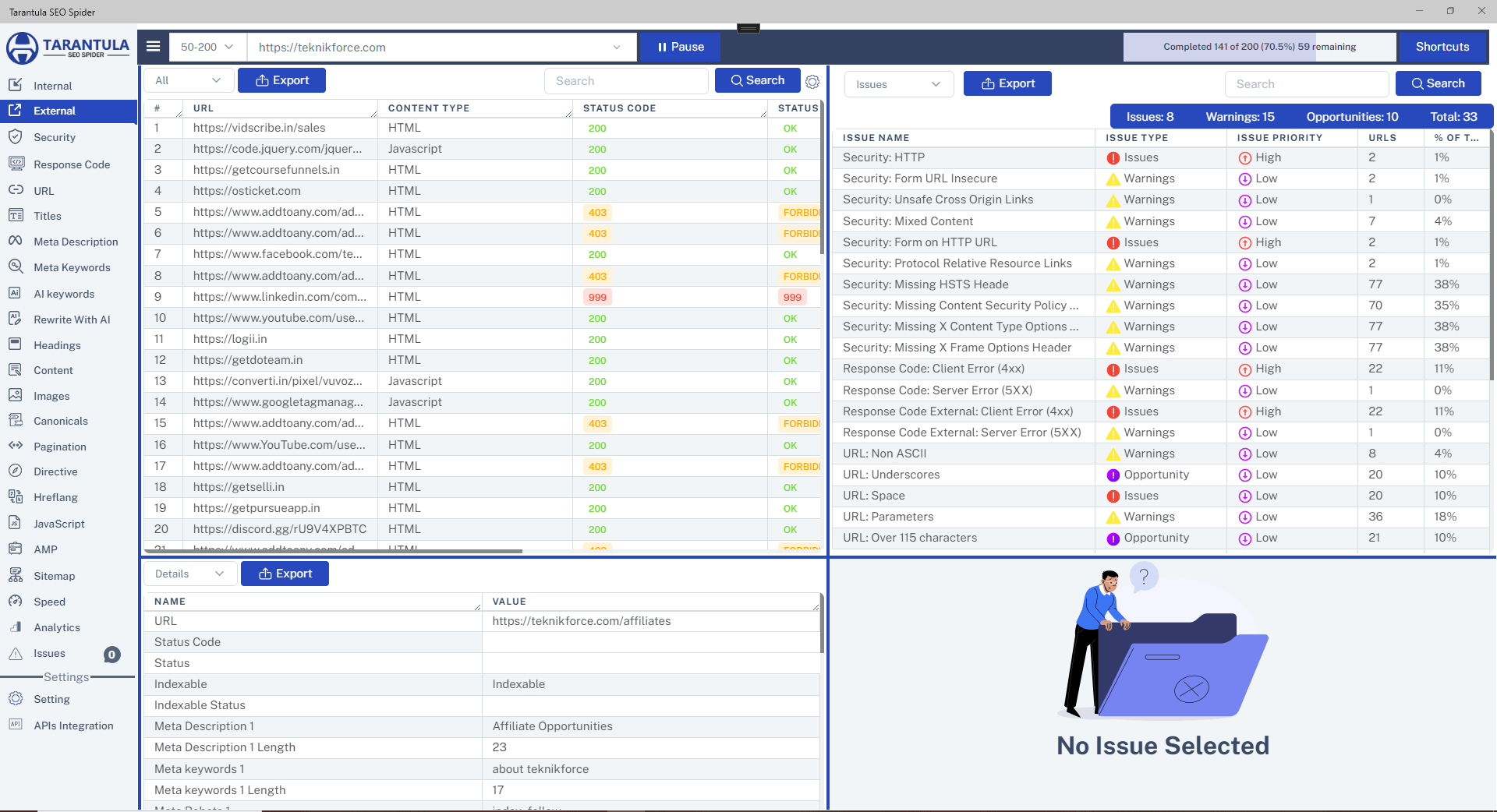The image size is (1497, 812).
Task: Click Rewrite With AI icon
Action: click(x=16, y=319)
